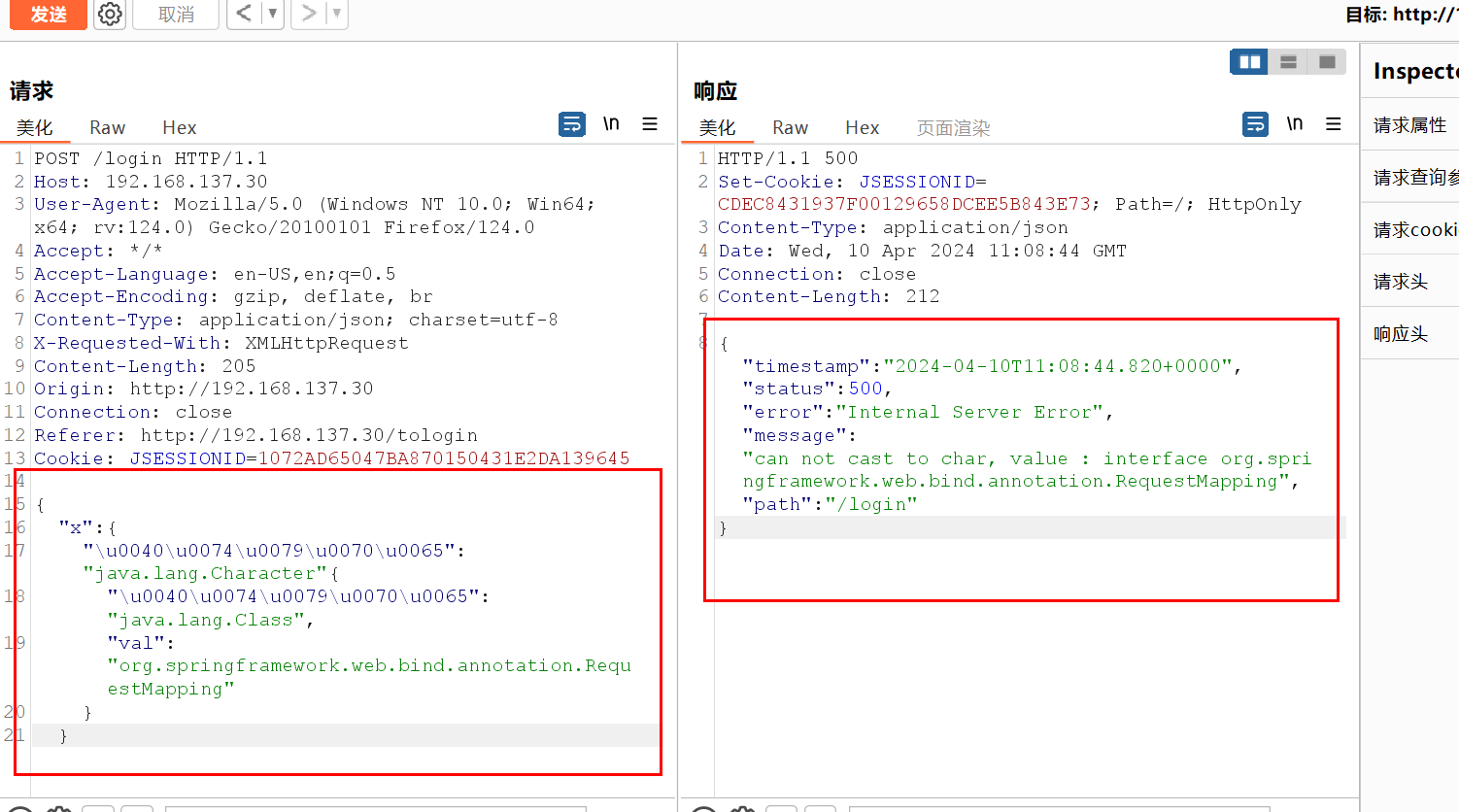The image size is (1459, 812).
Task: Expand 请求属性 in the Inspector
Action: click(1410, 124)
